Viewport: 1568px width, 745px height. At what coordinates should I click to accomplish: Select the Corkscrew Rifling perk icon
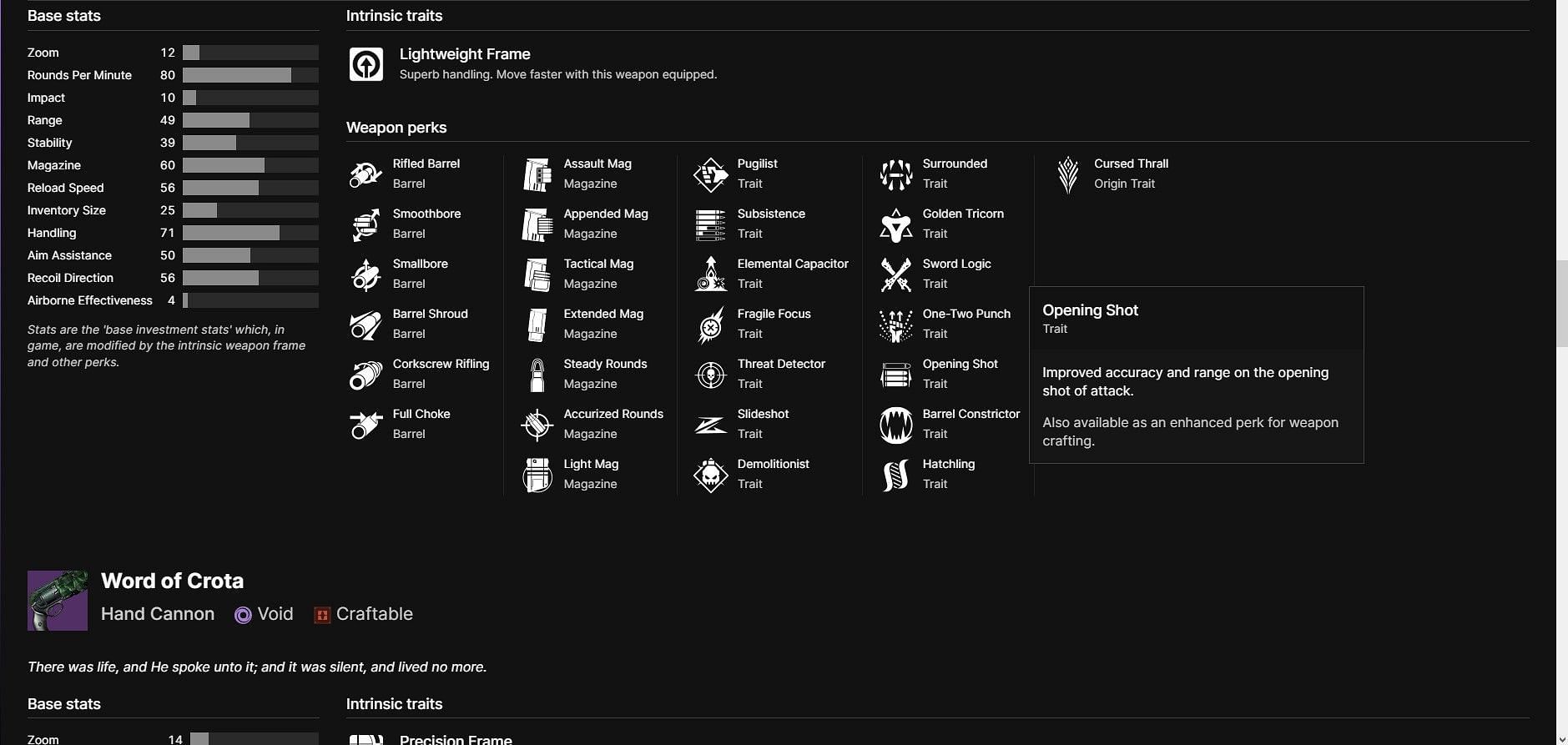pos(366,375)
